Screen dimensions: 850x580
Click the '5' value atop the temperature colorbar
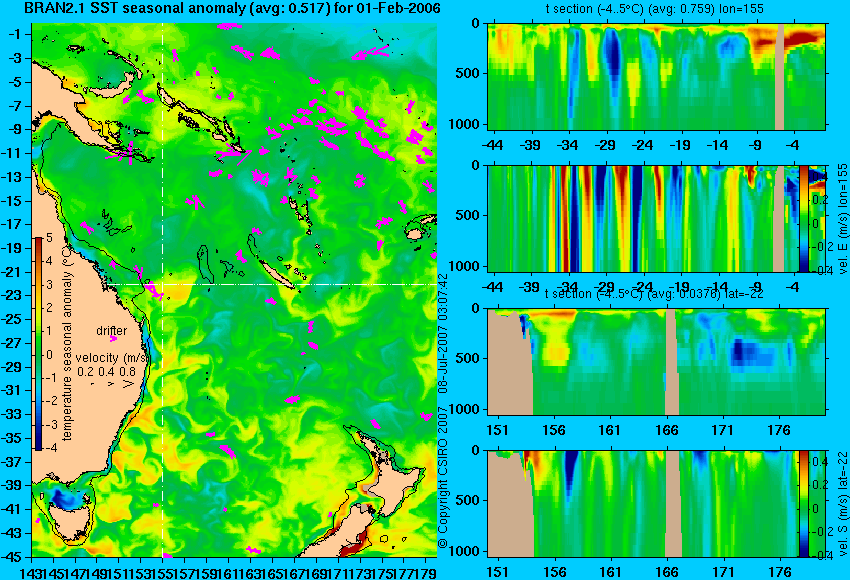click(49, 238)
